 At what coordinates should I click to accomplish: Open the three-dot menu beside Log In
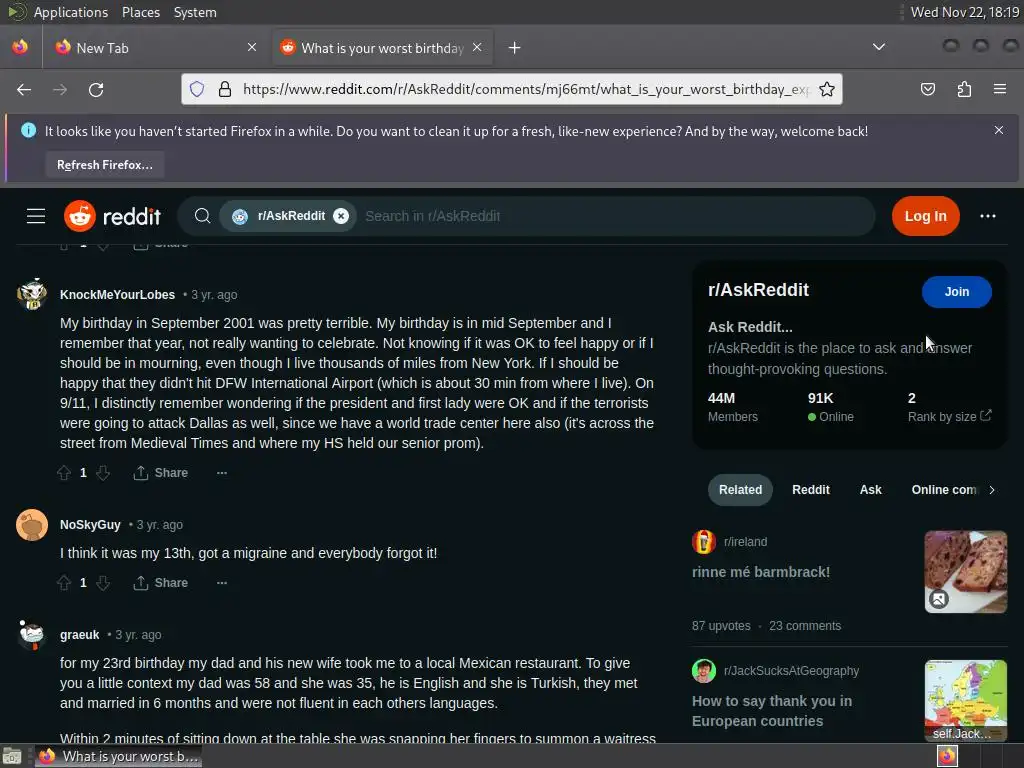[x=987, y=216]
